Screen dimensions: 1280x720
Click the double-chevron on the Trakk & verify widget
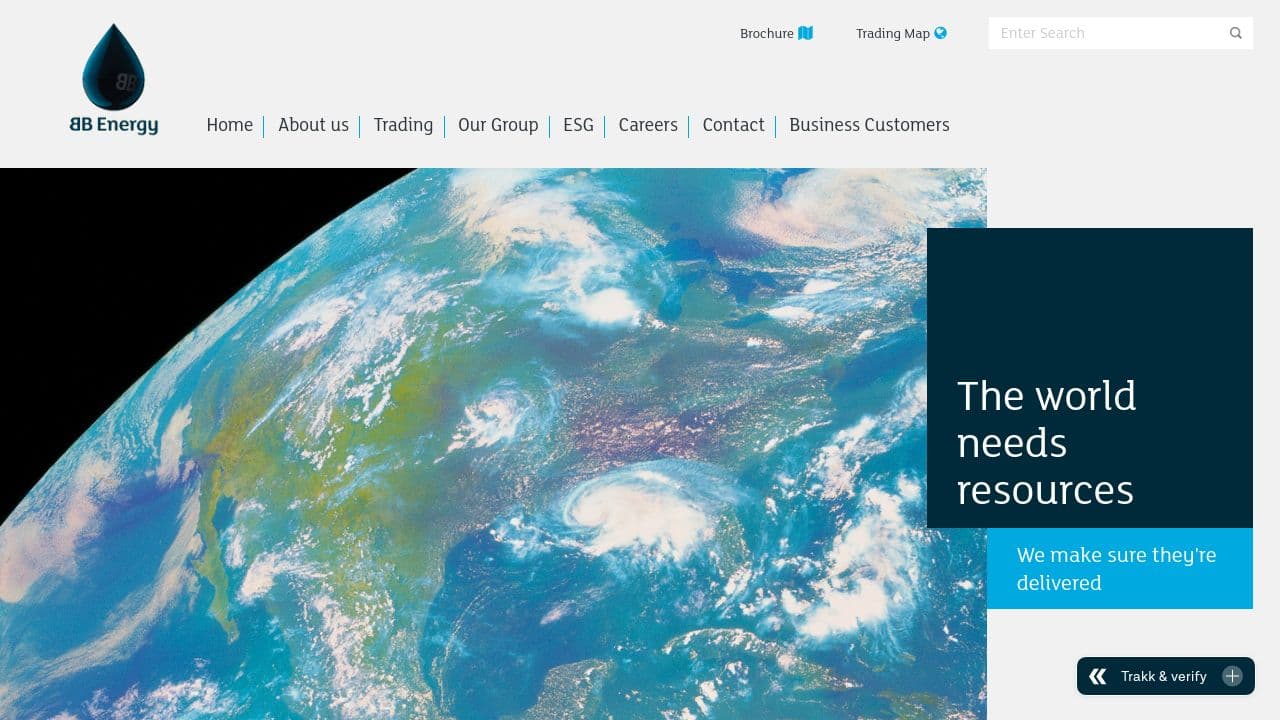(1097, 676)
